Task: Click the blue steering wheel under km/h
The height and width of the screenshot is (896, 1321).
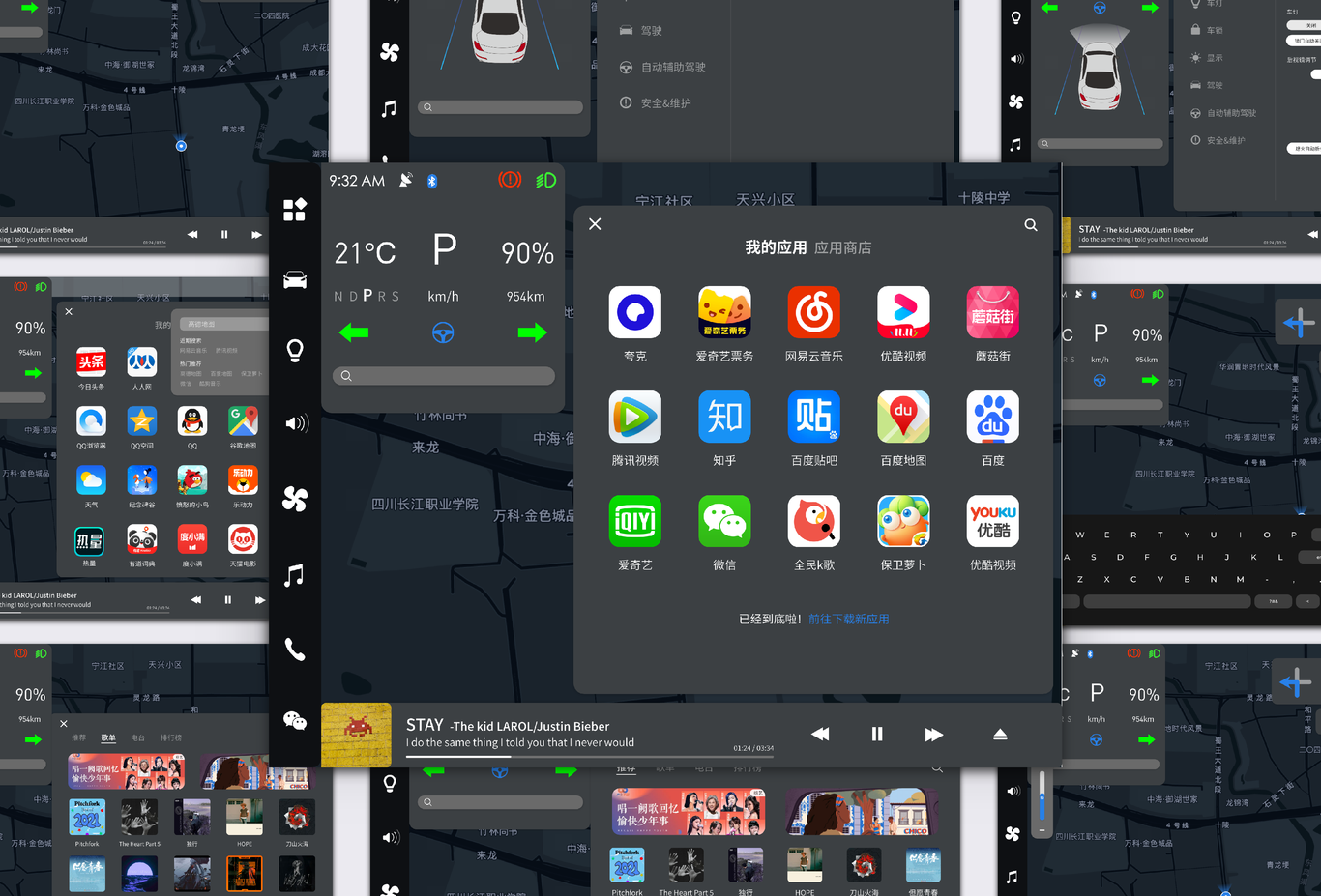Action: 443,332
